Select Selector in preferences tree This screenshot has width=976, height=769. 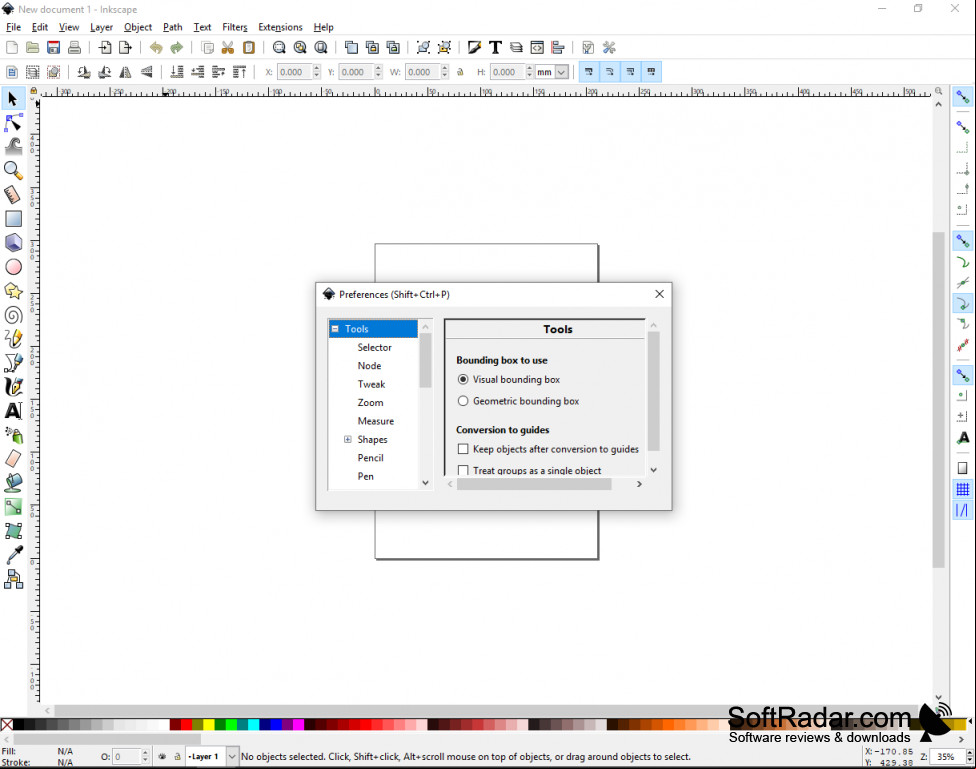(x=375, y=347)
